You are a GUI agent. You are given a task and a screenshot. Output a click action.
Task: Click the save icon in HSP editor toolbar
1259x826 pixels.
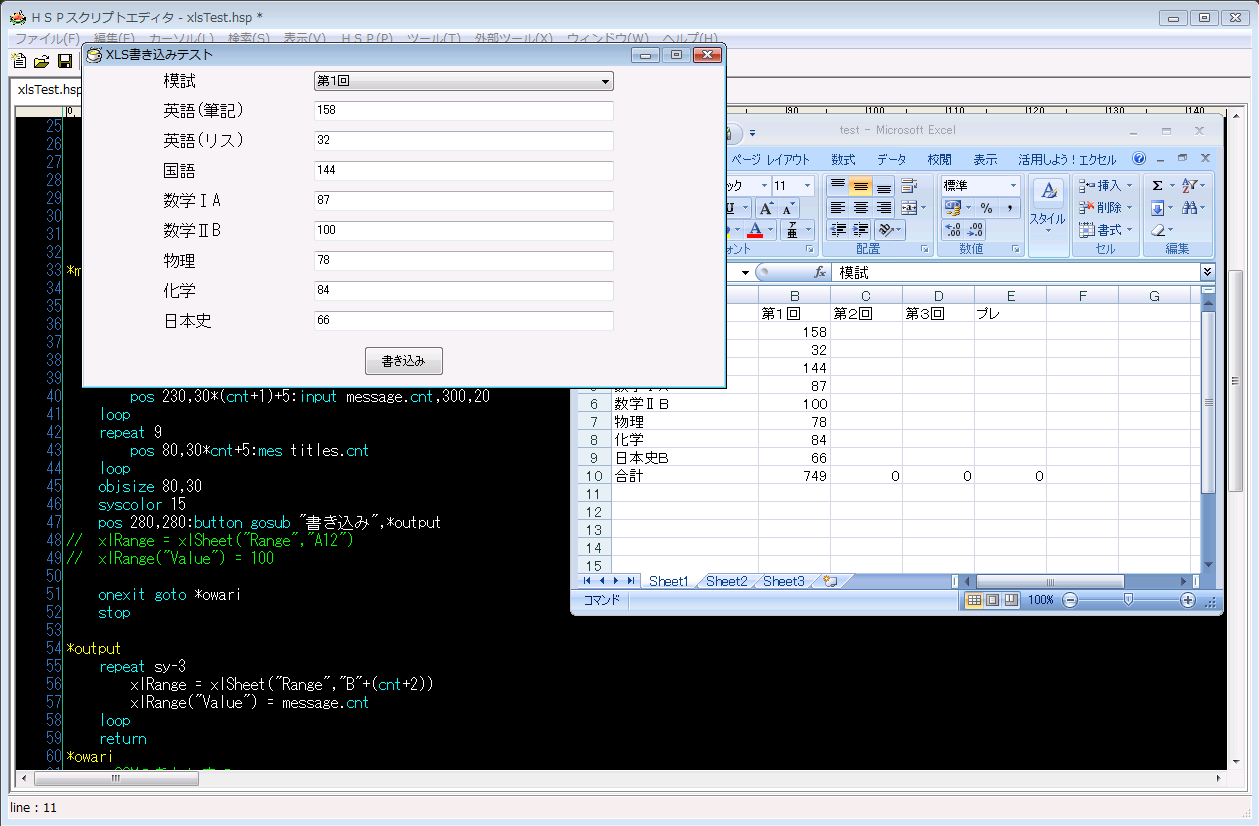coord(65,62)
